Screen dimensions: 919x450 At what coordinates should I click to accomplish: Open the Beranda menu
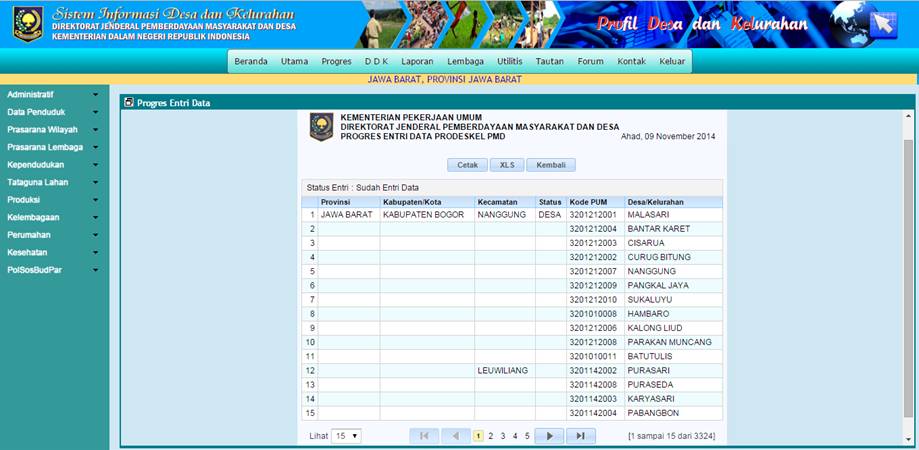(251, 61)
